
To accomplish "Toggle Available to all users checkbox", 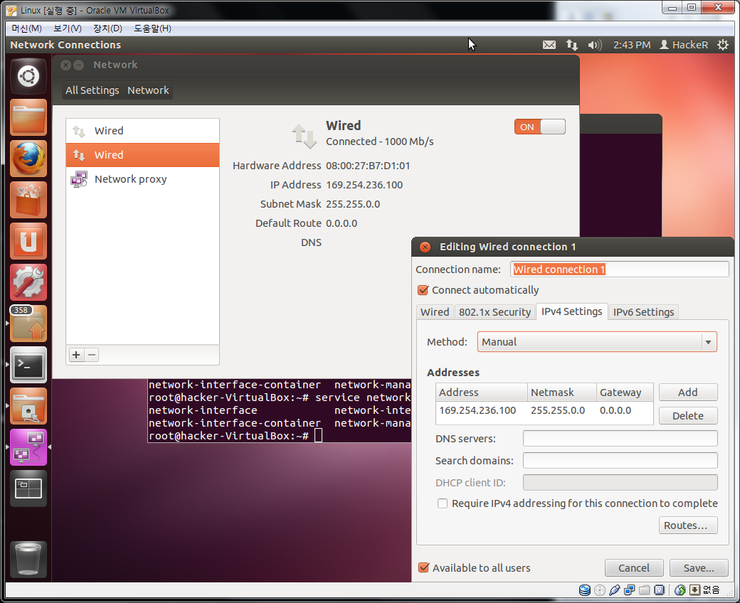I will click(424, 568).
